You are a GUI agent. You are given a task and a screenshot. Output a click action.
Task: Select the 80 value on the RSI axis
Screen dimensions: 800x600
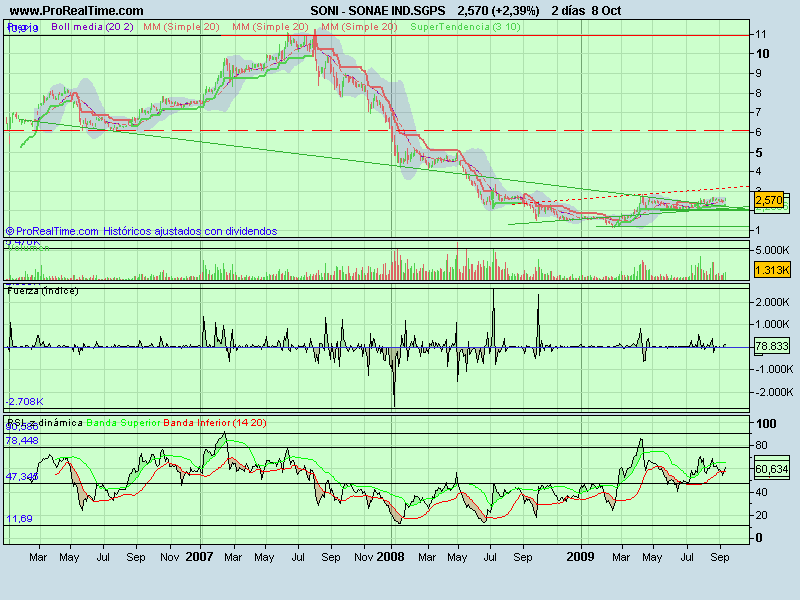click(761, 445)
